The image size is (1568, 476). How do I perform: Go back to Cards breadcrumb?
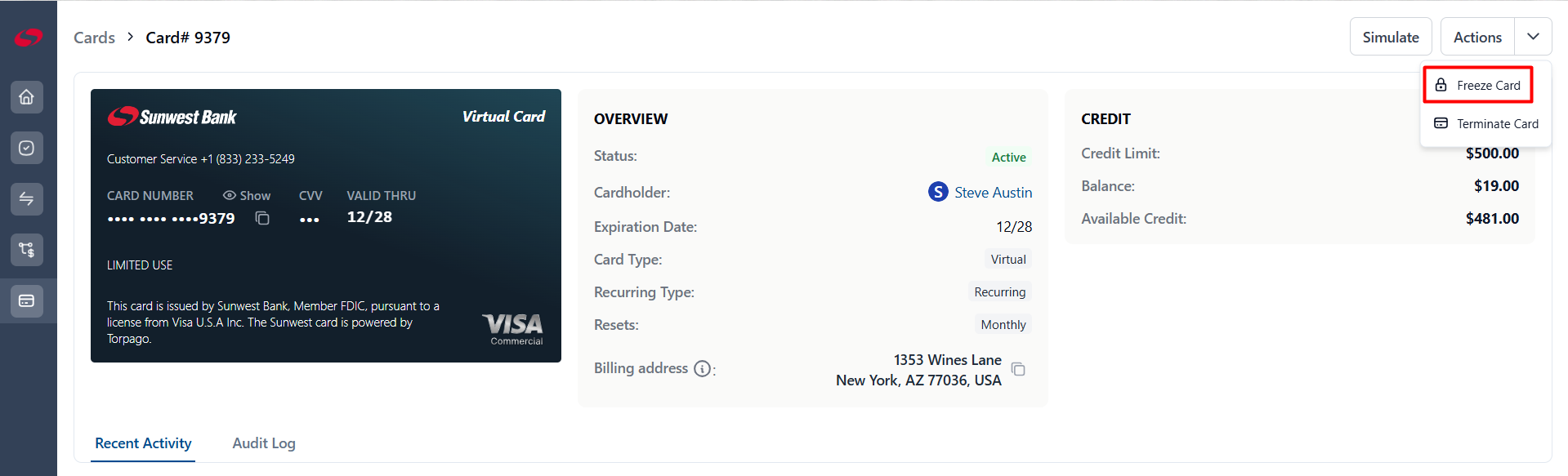94,38
